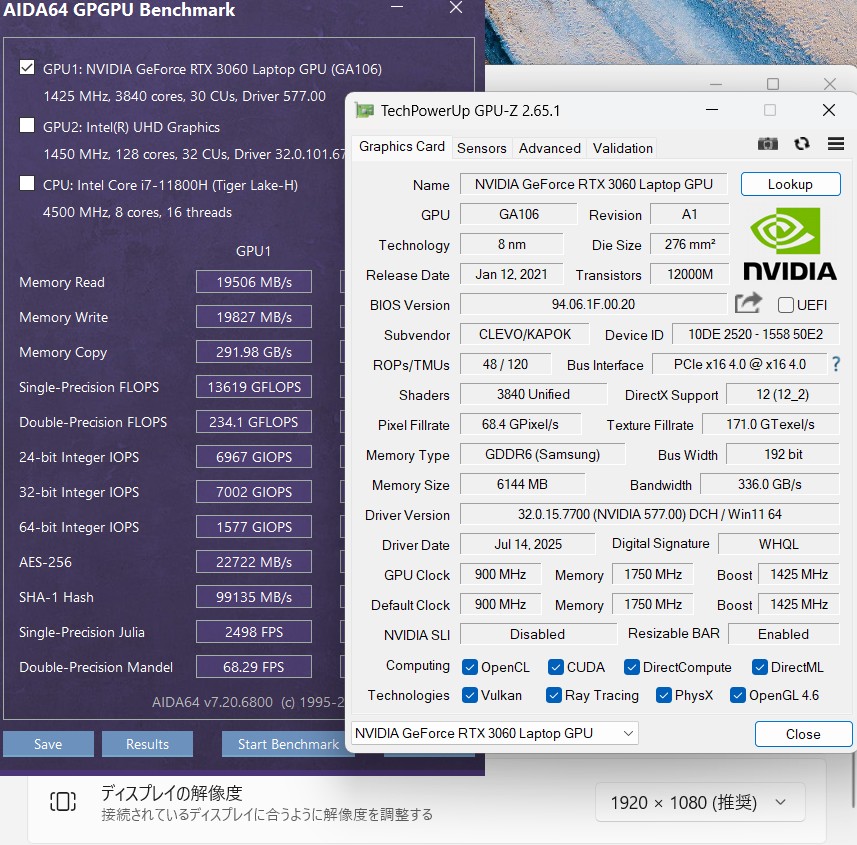Switch to the Graphics Card tab
Screen dimensions: 857x845
[402, 147]
